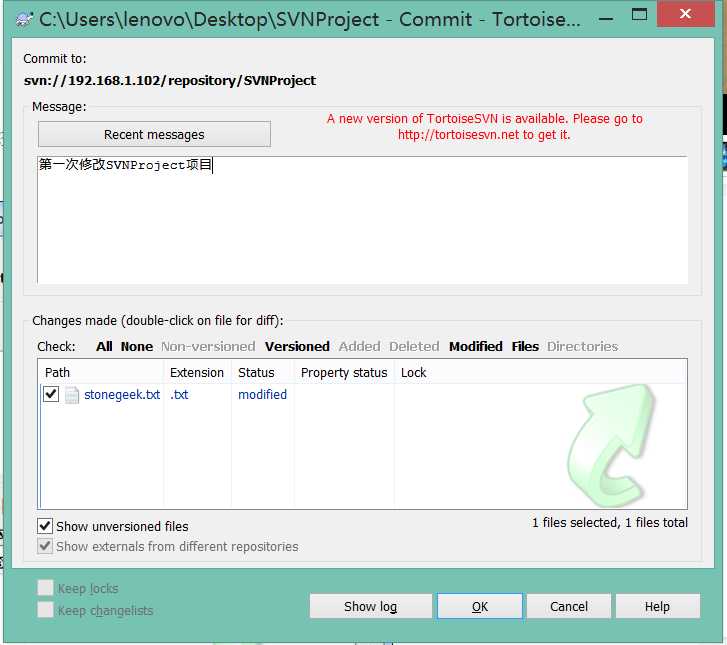
Task: Click the Show log button
Action: 370,606
